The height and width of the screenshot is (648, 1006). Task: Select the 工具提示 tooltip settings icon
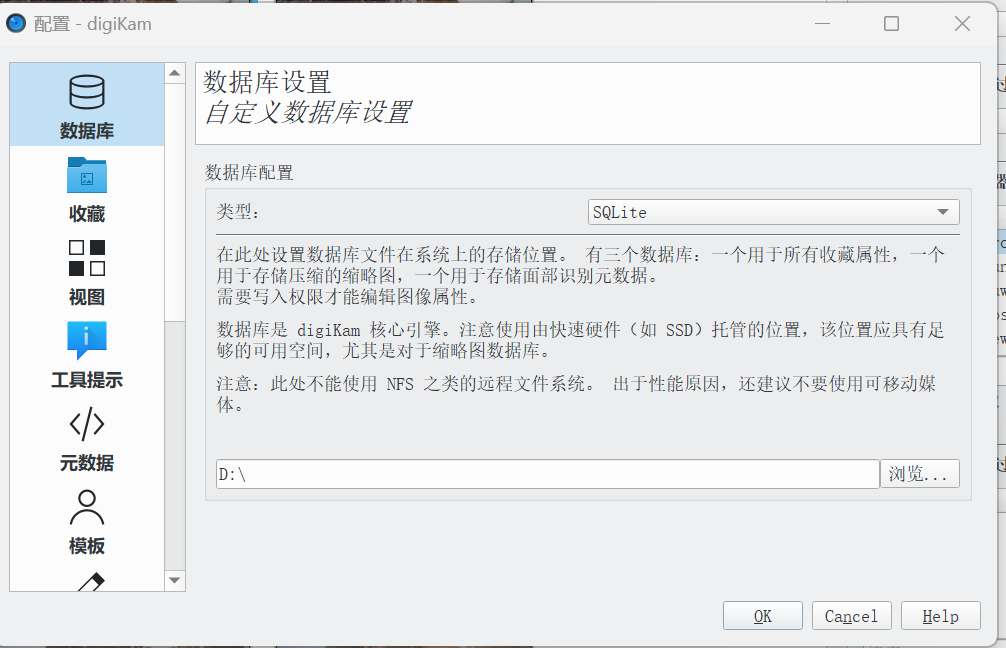(x=87, y=340)
